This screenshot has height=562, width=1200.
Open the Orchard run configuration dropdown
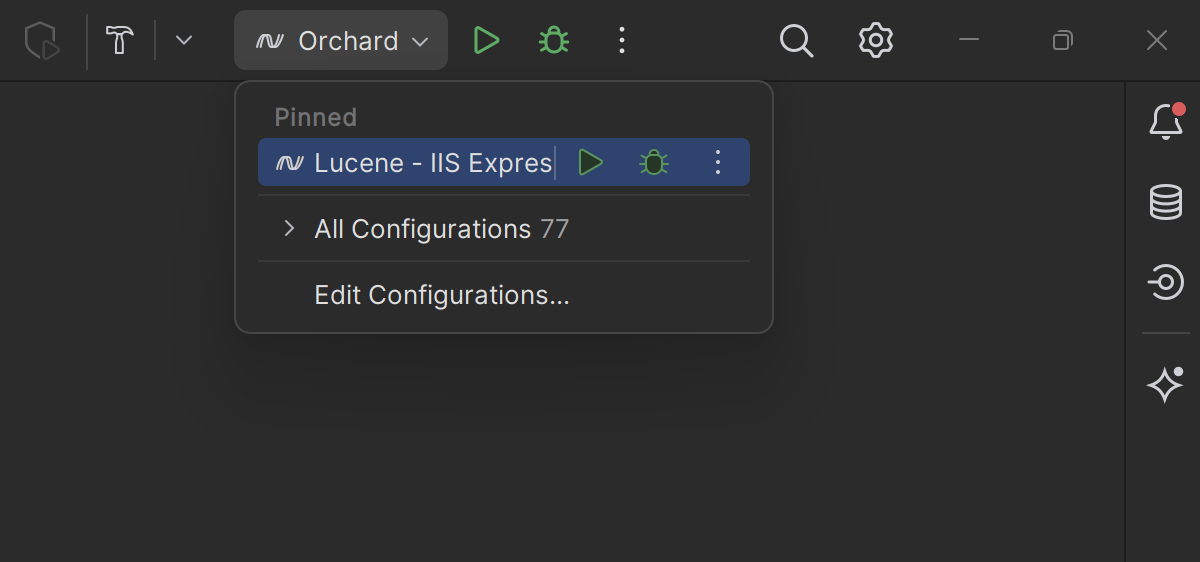point(341,41)
